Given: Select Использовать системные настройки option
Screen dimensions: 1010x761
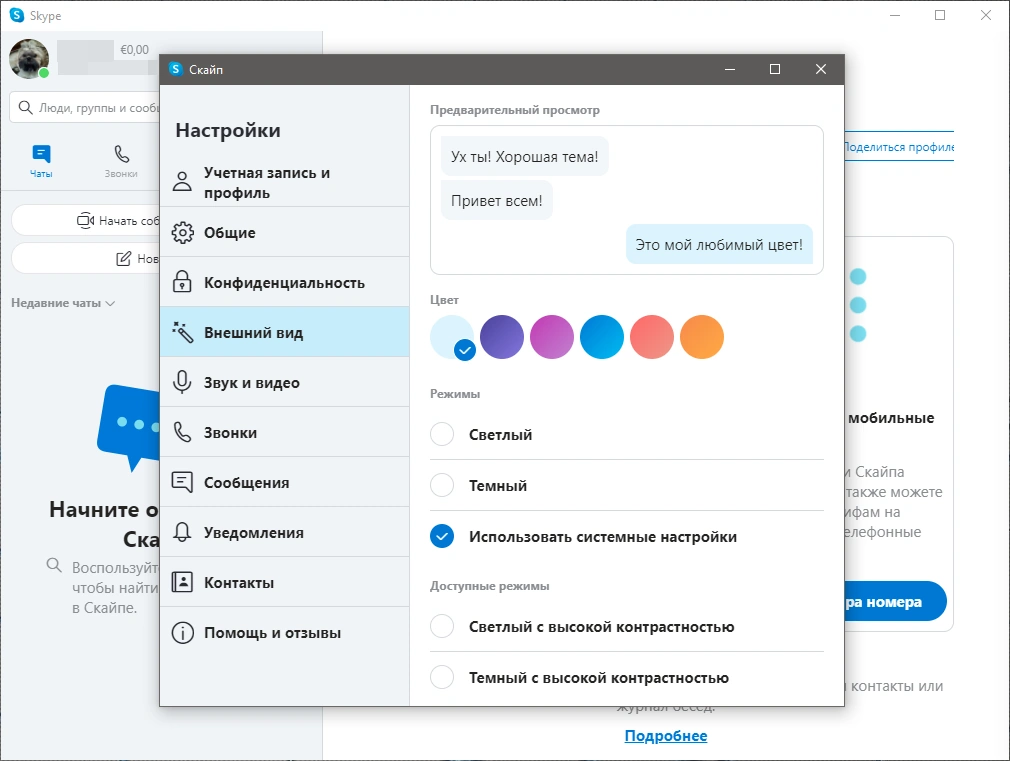Looking at the screenshot, I should (442, 536).
